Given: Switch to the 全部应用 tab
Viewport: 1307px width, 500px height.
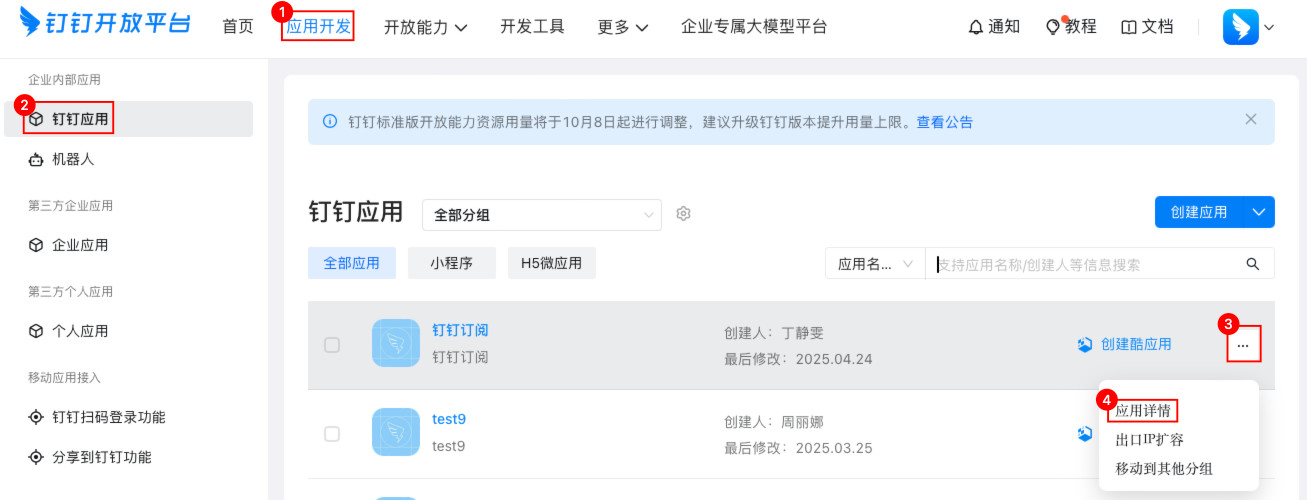Looking at the screenshot, I should (x=352, y=263).
